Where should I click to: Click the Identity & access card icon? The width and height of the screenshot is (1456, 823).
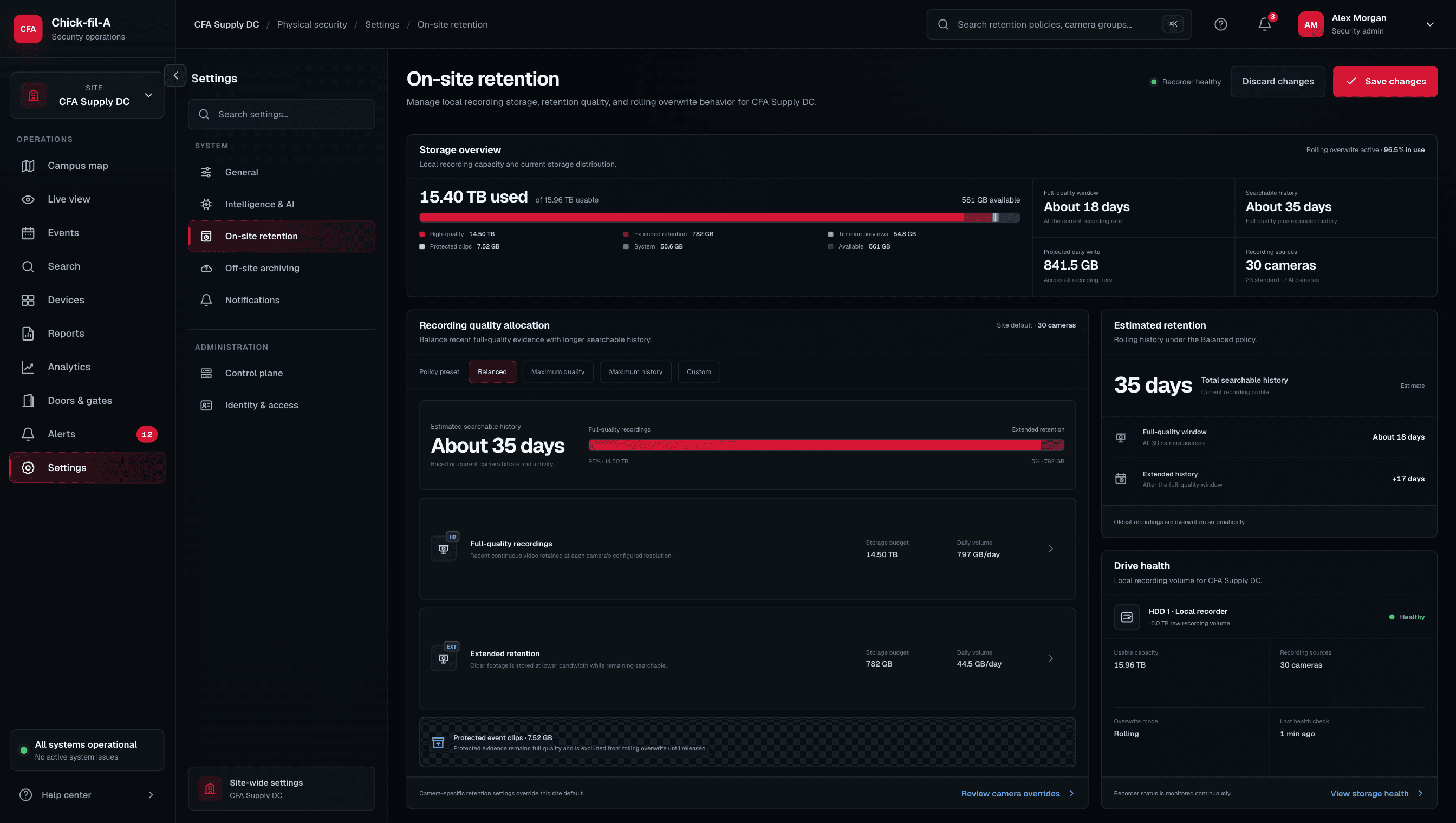pos(206,406)
